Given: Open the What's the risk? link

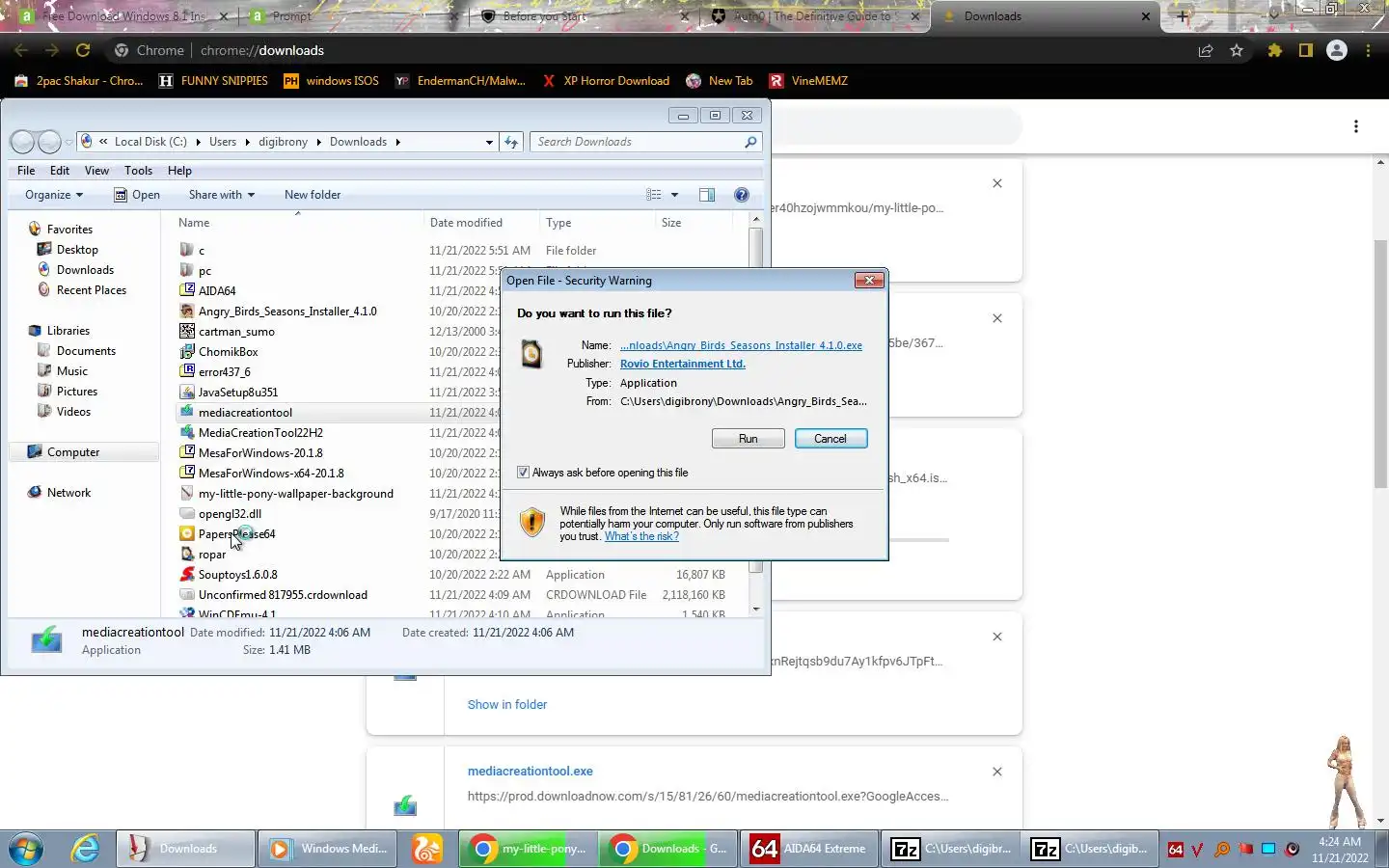Looking at the screenshot, I should pyautogui.click(x=641, y=536).
